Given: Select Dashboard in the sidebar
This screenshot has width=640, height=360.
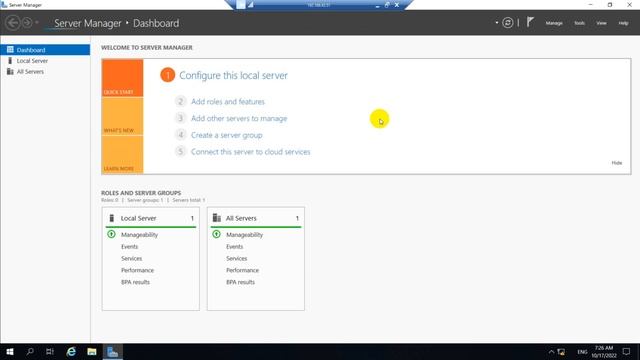Looking at the screenshot, I should point(45,50).
